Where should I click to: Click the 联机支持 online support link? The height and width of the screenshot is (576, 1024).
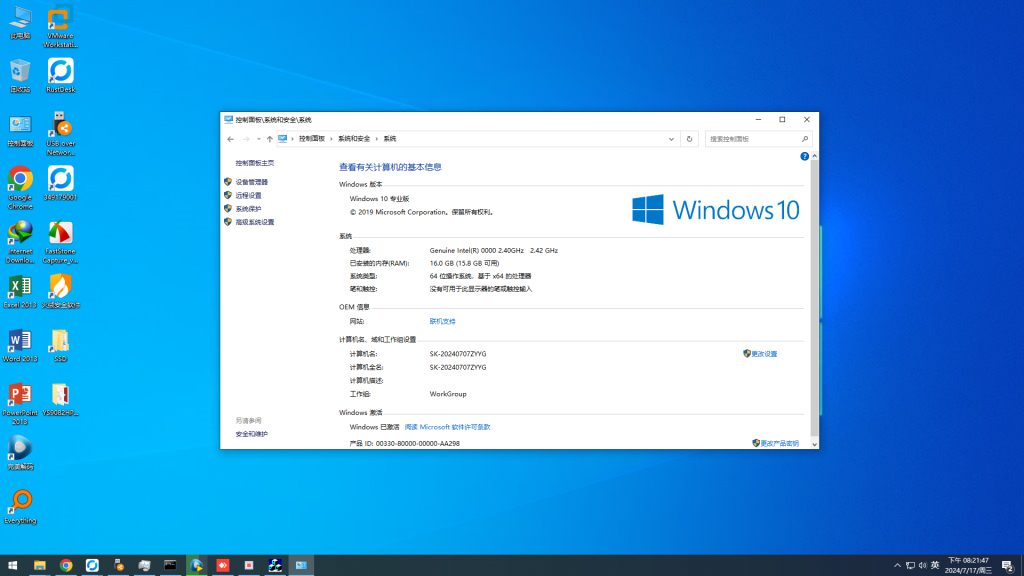[x=442, y=321]
